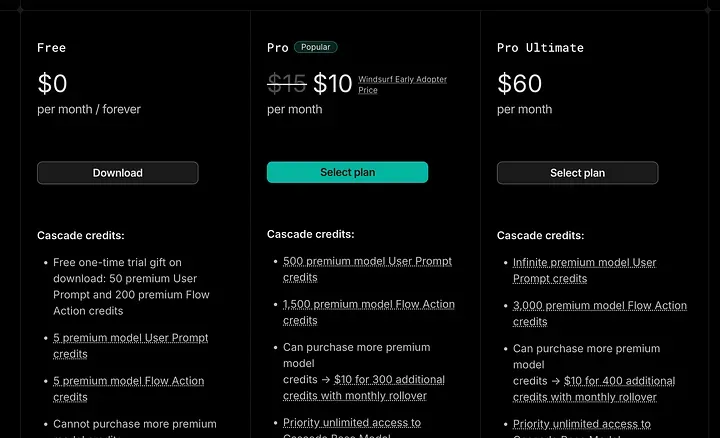
Task: Open the Windsurf Early Adopter Price link
Action: pos(402,84)
